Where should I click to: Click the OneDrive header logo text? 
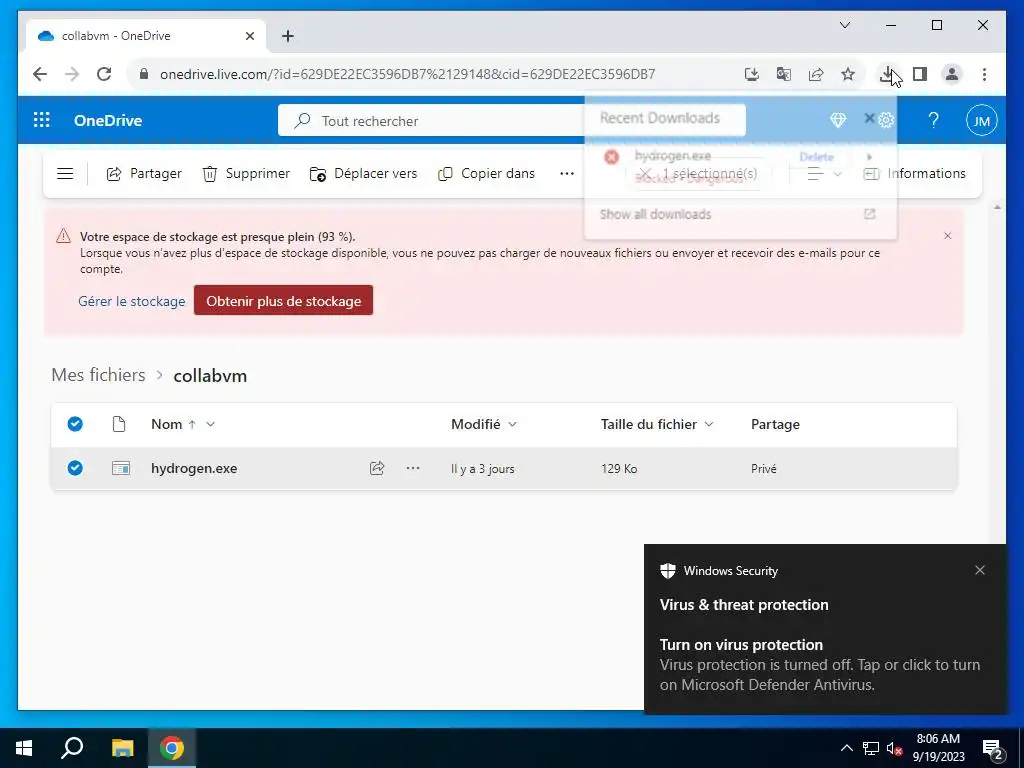click(108, 121)
